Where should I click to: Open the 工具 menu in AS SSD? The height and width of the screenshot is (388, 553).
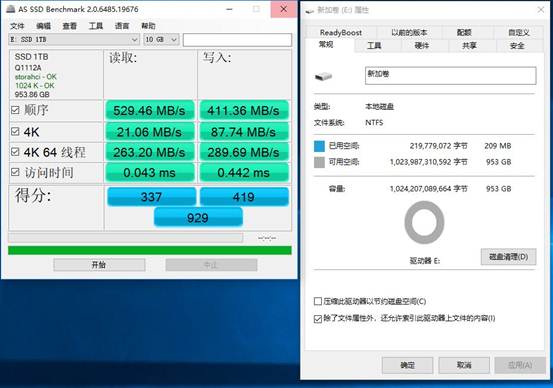[96, 26]
